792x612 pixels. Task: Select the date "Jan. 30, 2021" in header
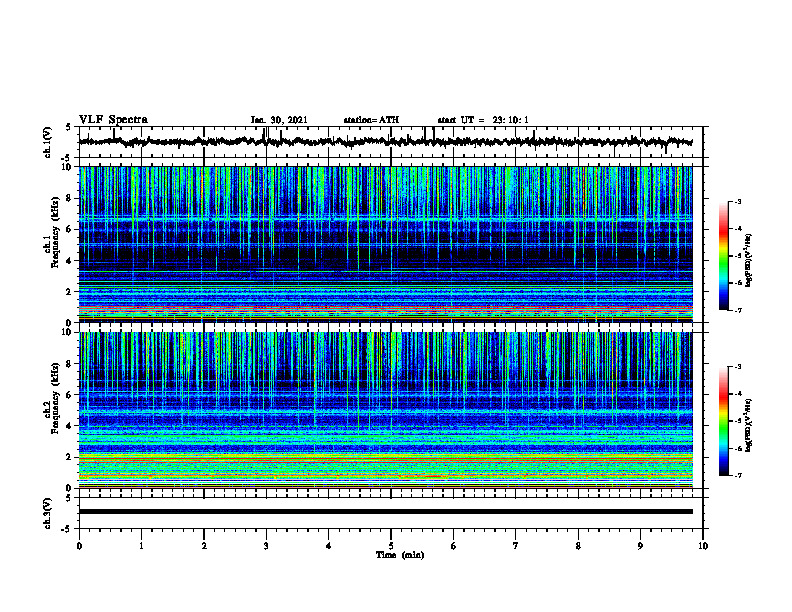coord(279,120)
